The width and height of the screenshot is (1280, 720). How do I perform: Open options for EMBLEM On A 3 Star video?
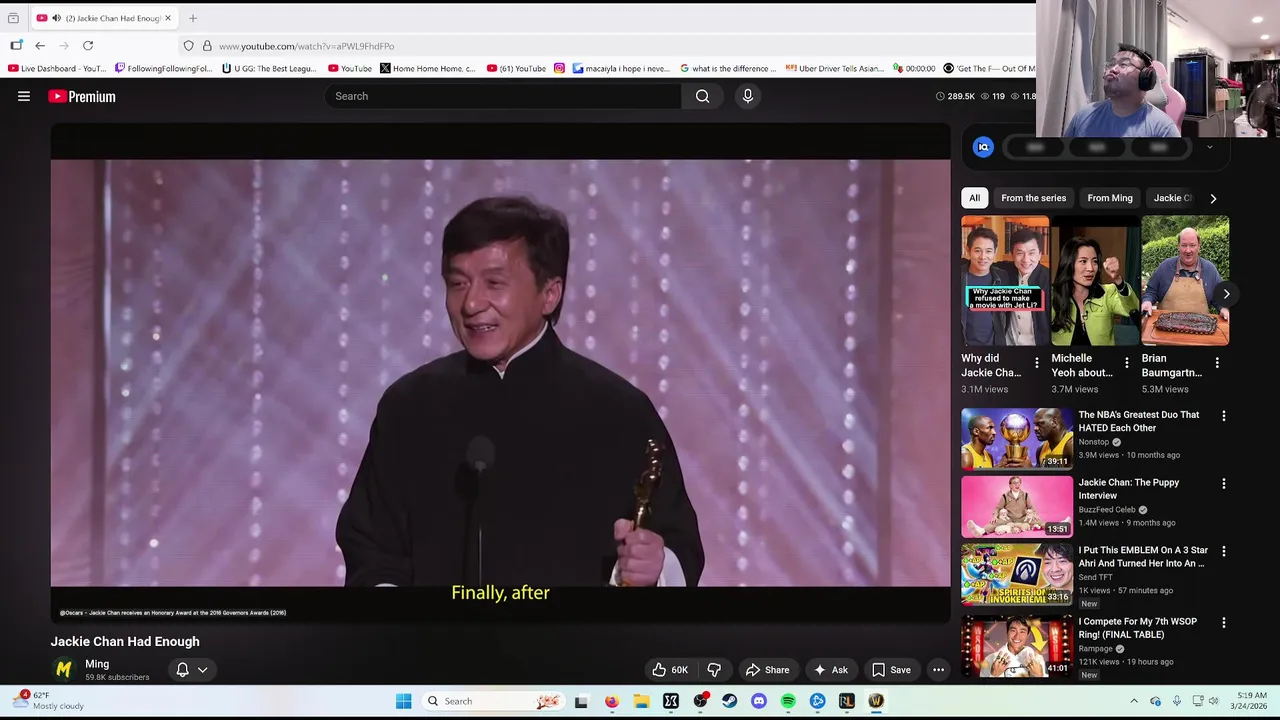tap(1223, 551)
